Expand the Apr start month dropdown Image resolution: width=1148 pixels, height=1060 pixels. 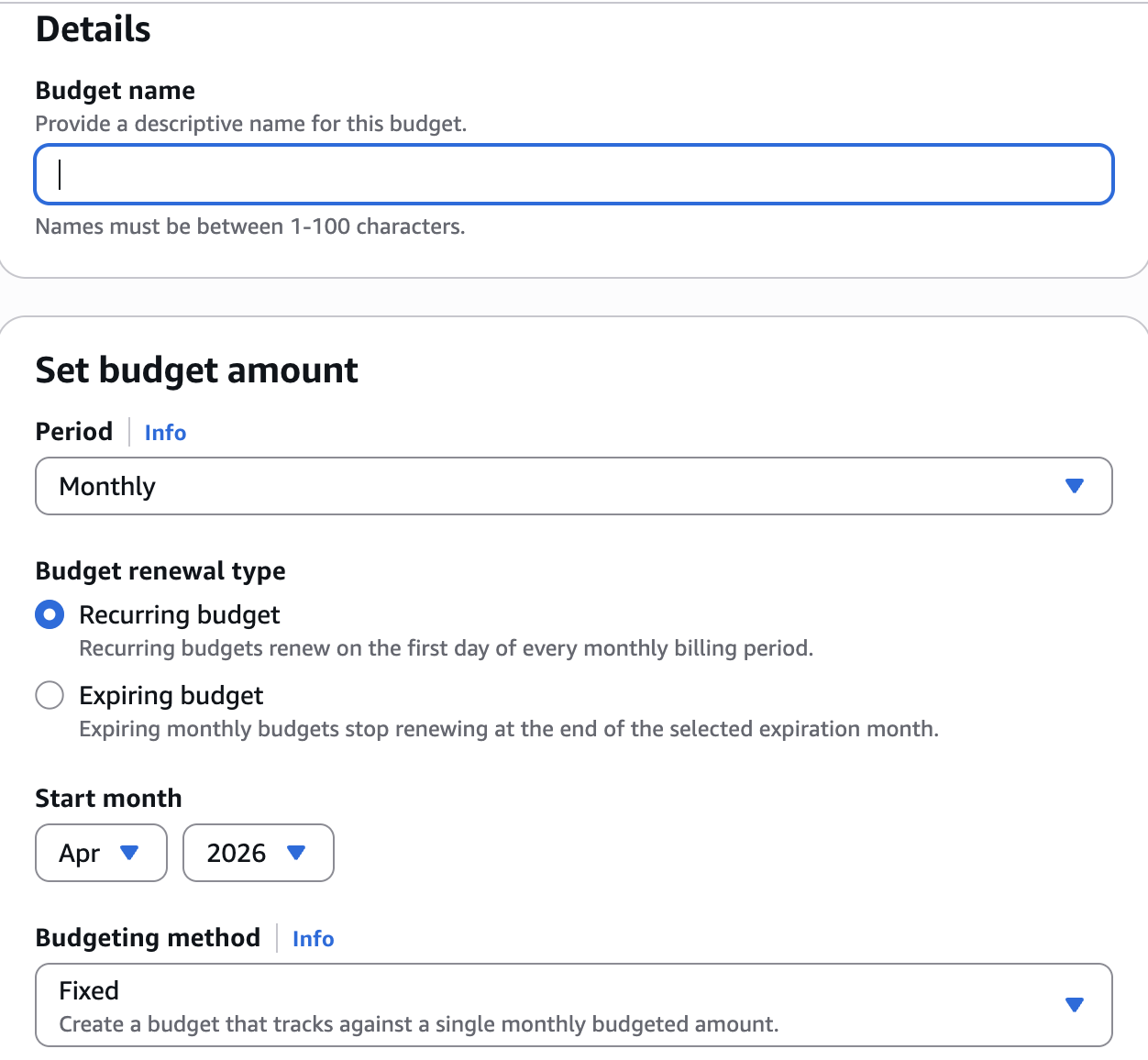click(x=90, y=853)
